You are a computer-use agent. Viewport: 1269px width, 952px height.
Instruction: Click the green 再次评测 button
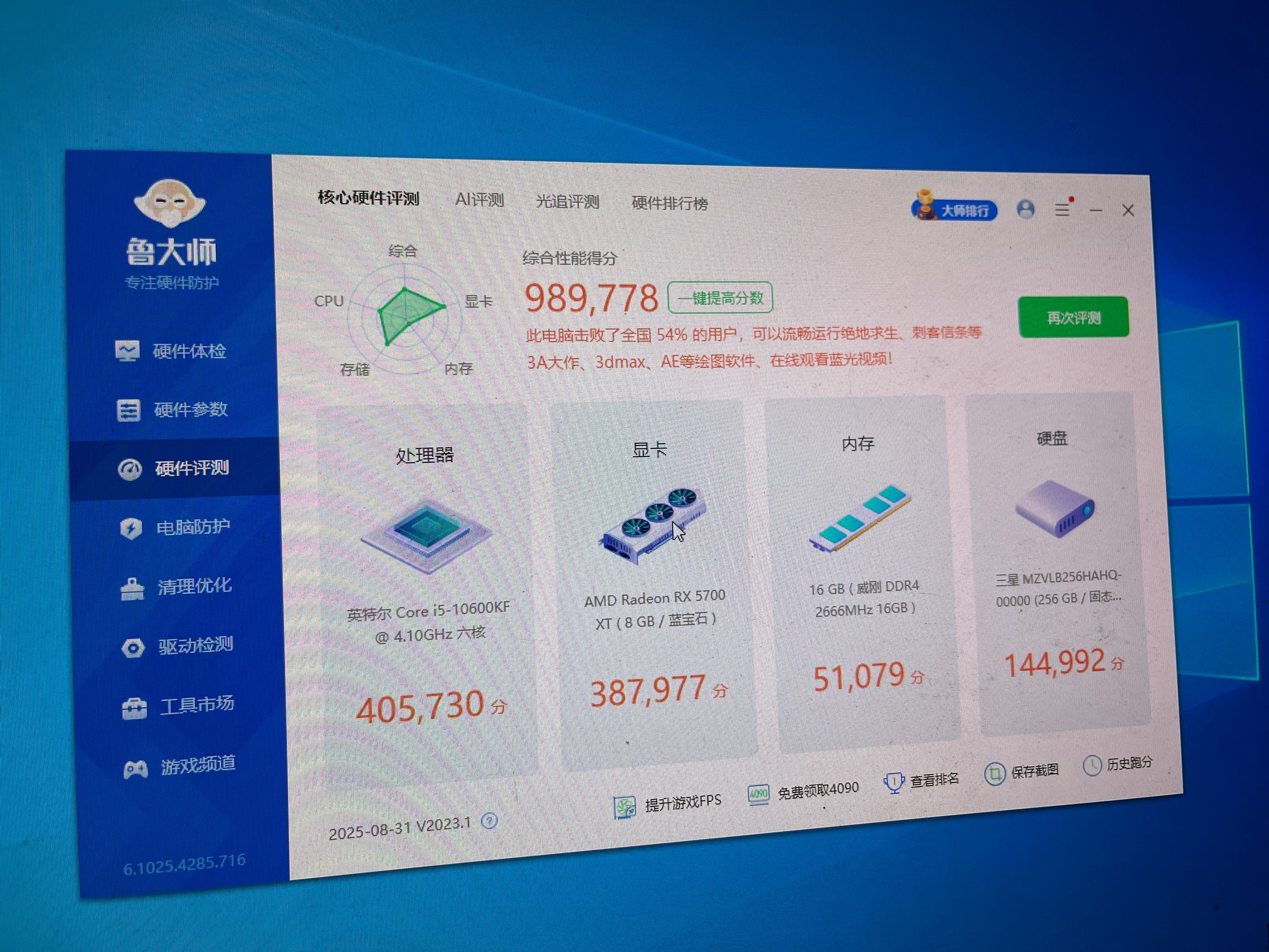[1074, 317]
